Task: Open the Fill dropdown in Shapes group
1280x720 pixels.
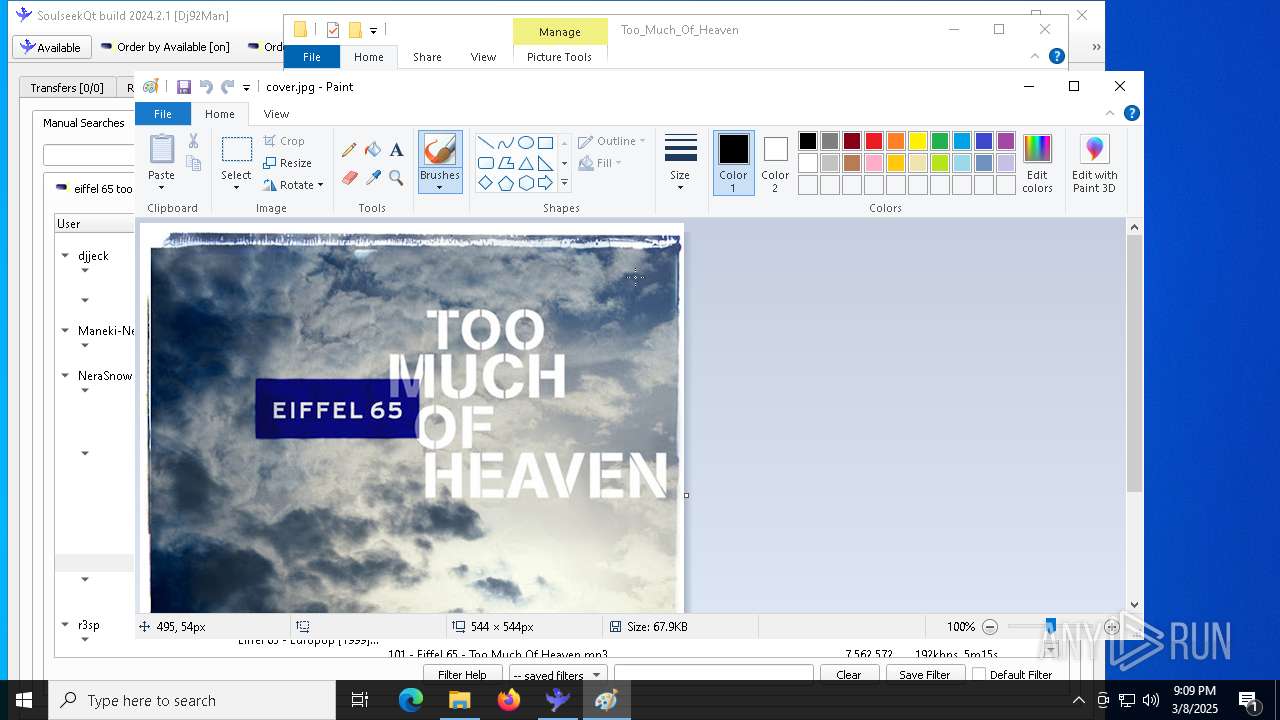Action: pyautogui.click(x=600, y=163)
